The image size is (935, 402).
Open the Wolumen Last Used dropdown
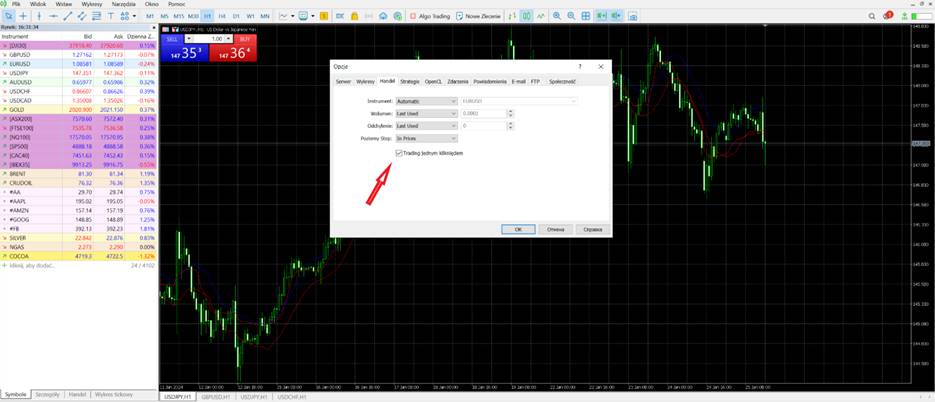[426, 113]
